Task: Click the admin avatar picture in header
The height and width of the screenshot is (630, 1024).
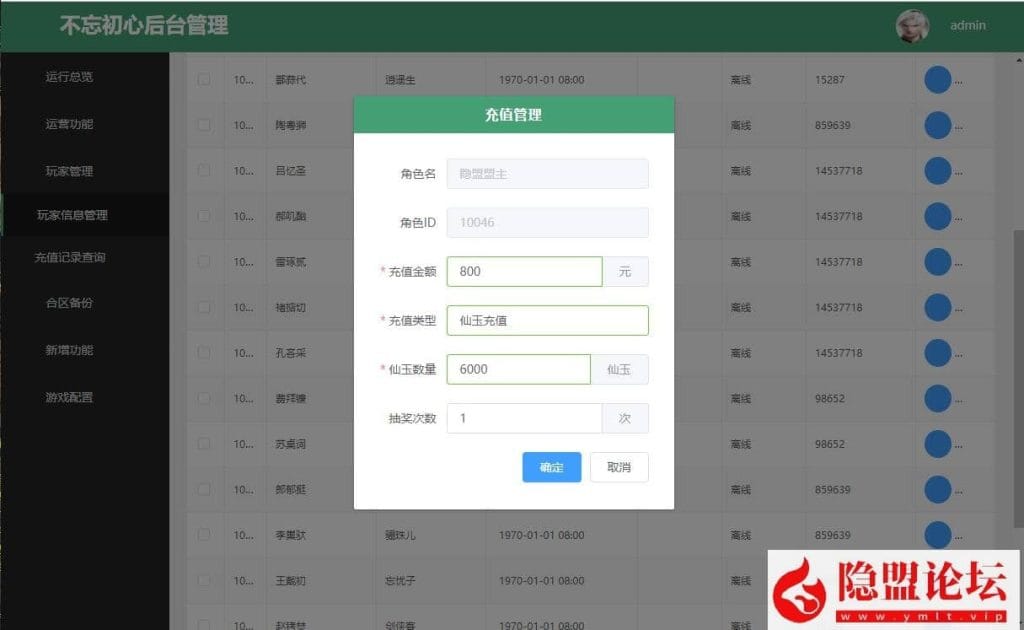Action: (912, 26)
